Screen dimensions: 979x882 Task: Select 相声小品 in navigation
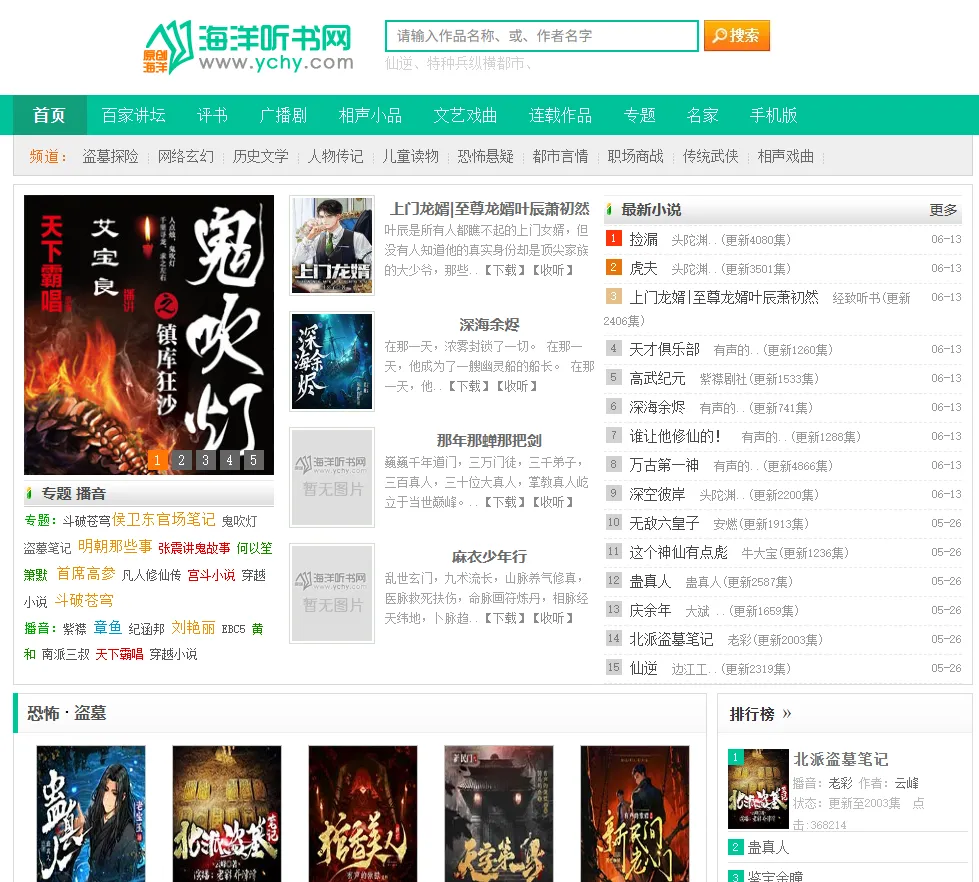pos(370,115)
